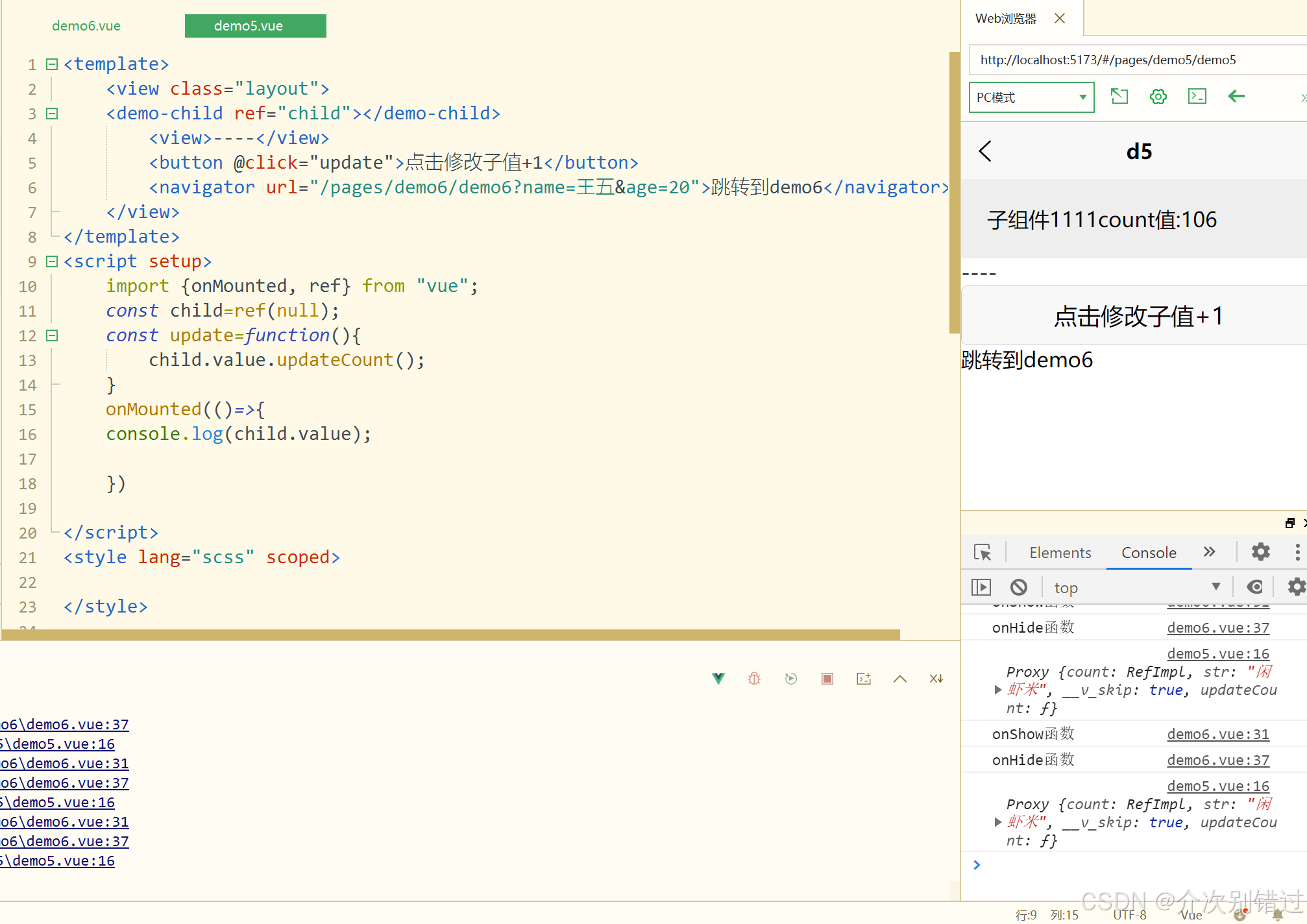Click the red stop run square icon

pos(827,679)
